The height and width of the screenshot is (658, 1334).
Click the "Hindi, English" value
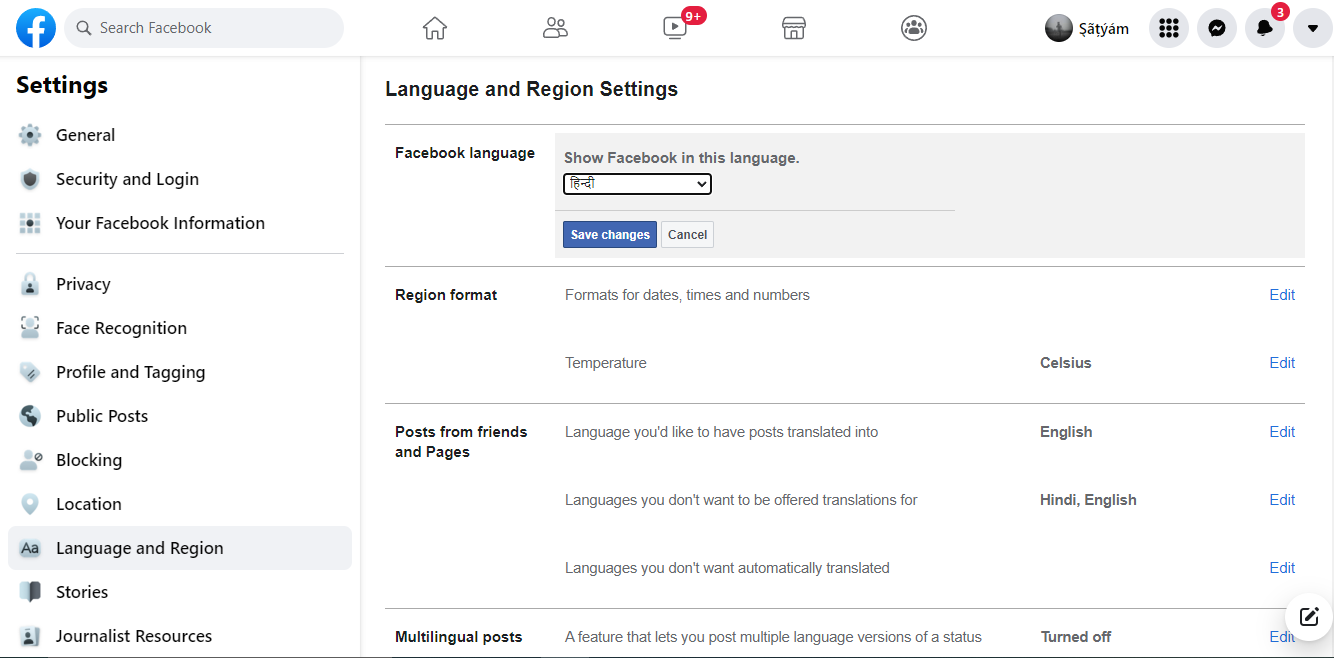(x=1088, y=500)
